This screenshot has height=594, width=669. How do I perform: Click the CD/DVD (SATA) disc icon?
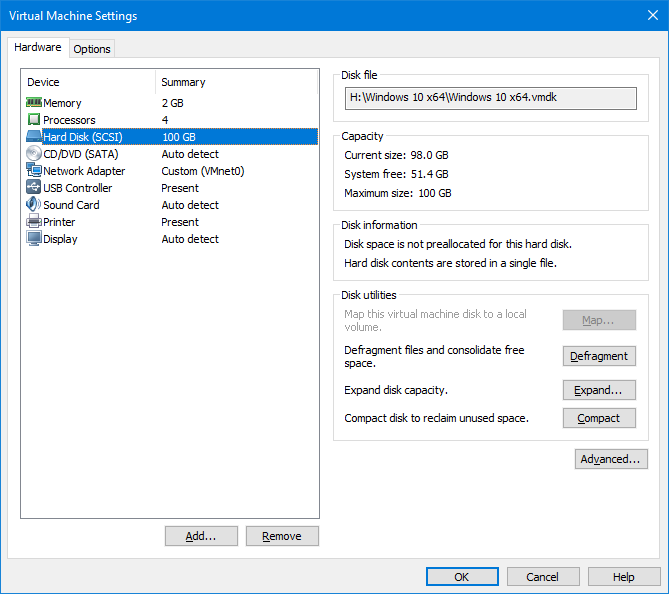point(33,154)
